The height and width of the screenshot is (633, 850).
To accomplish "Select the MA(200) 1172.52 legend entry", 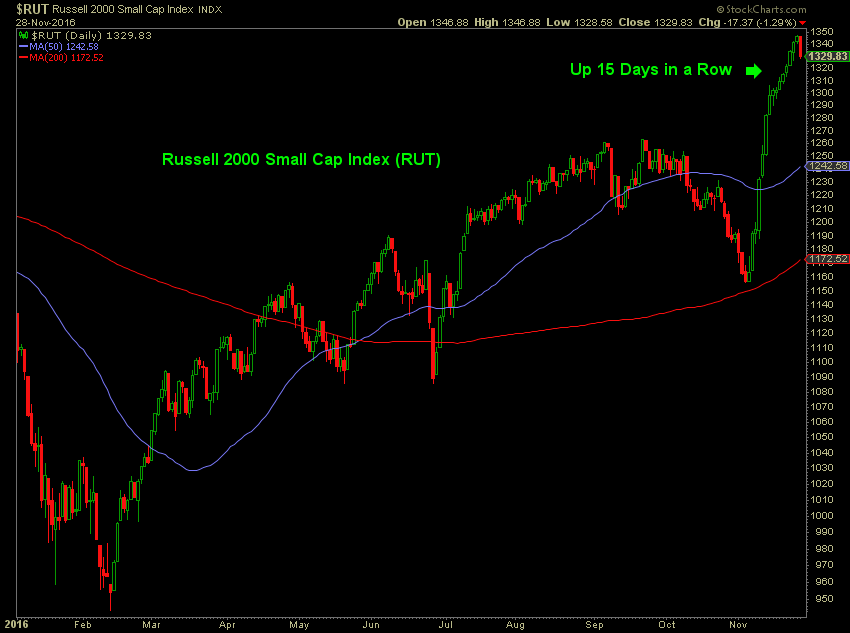I will click(61, 57).
